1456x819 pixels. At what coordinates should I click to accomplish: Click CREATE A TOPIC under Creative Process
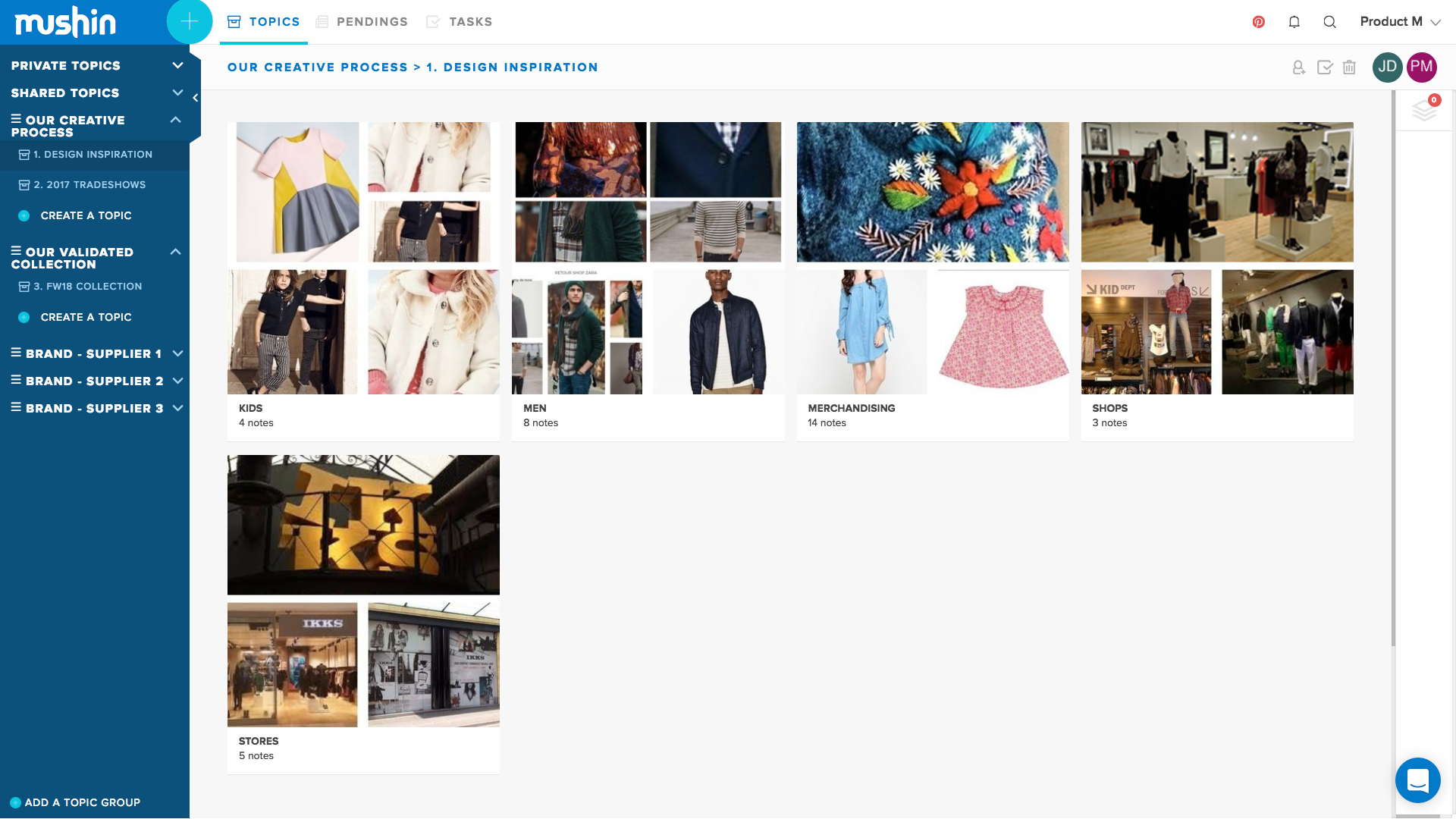pyautogui.click(x=86, y=215)
